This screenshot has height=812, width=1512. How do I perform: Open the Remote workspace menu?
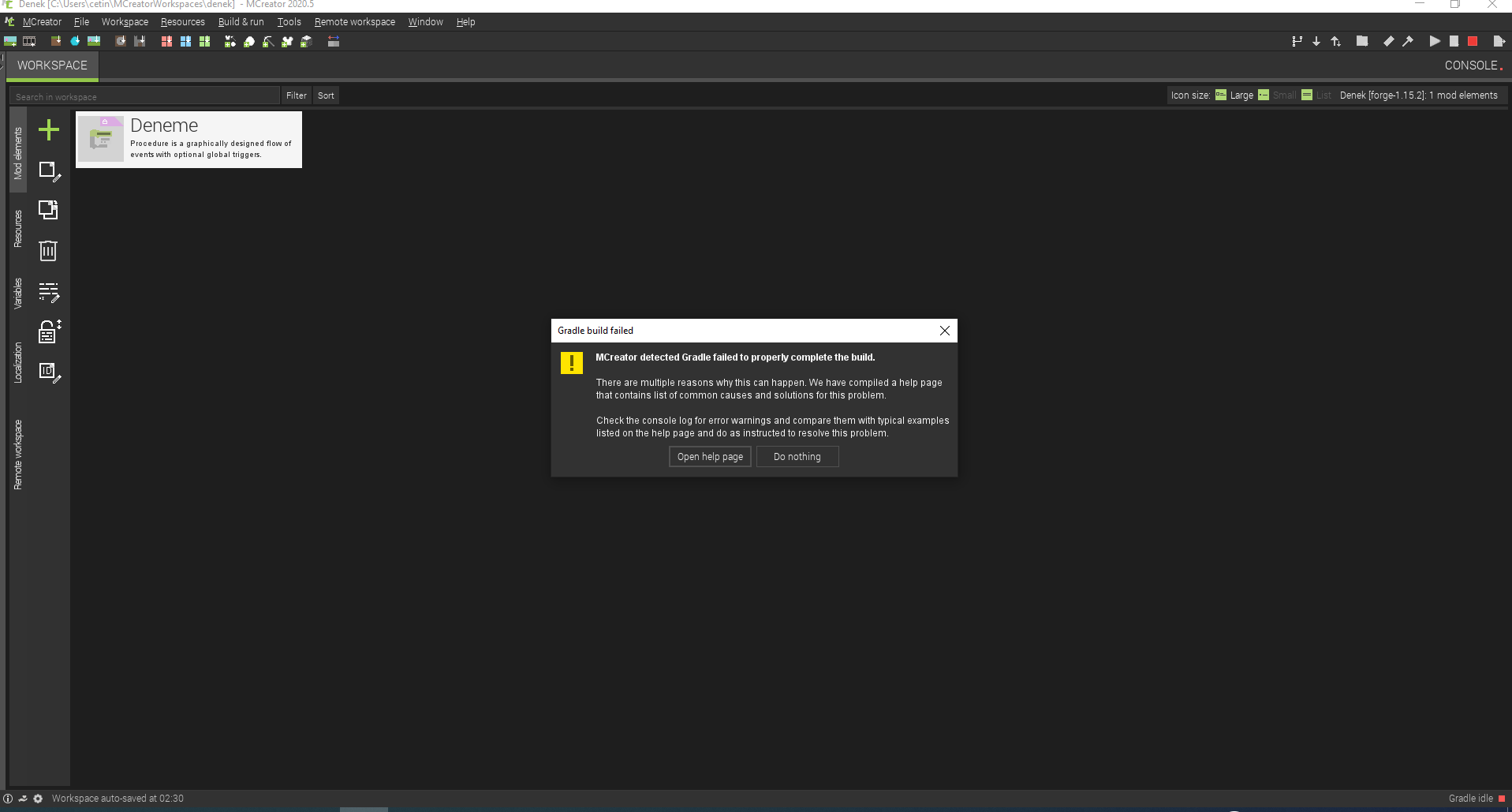tap(355, 22)
